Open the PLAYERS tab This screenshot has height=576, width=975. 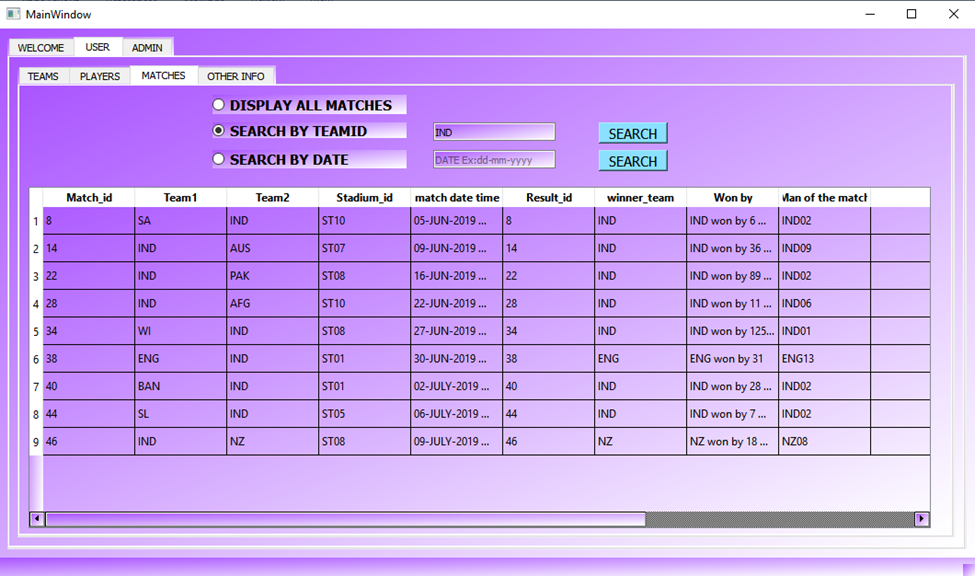click(99, 75)
